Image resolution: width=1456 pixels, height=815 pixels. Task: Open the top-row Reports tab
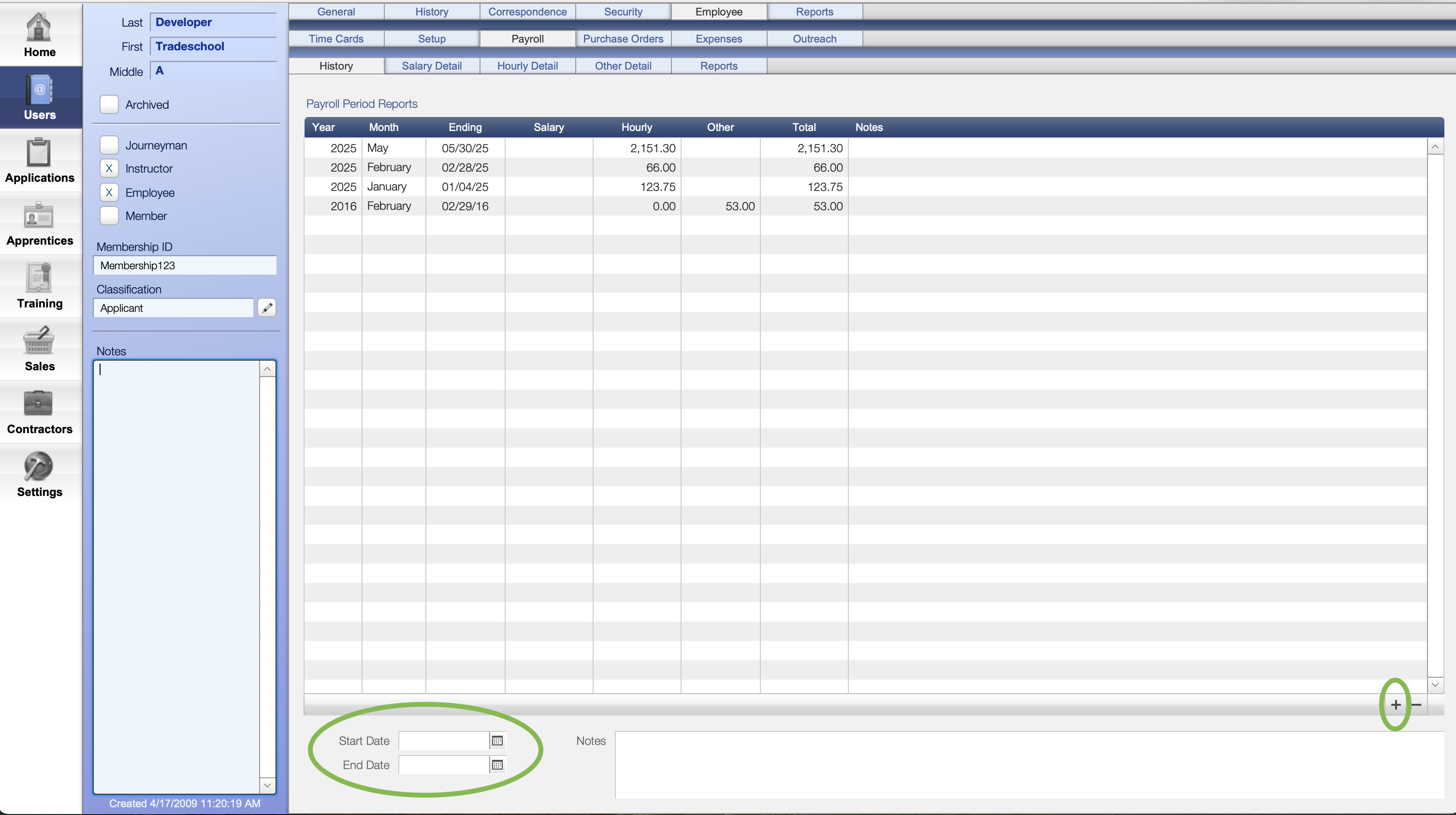click(815, 12)
